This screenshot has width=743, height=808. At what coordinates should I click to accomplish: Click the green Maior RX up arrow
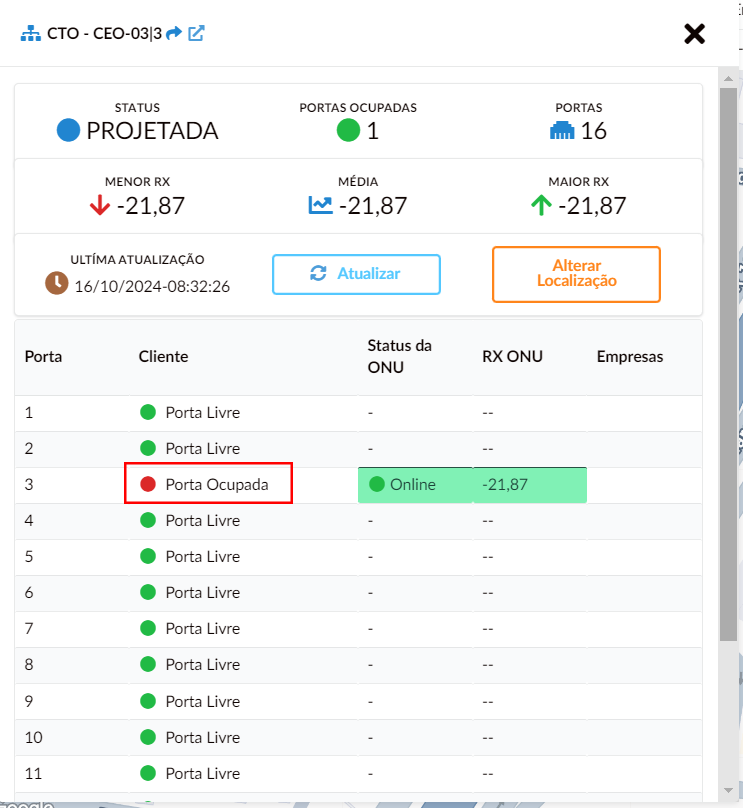tap(541, 205)
